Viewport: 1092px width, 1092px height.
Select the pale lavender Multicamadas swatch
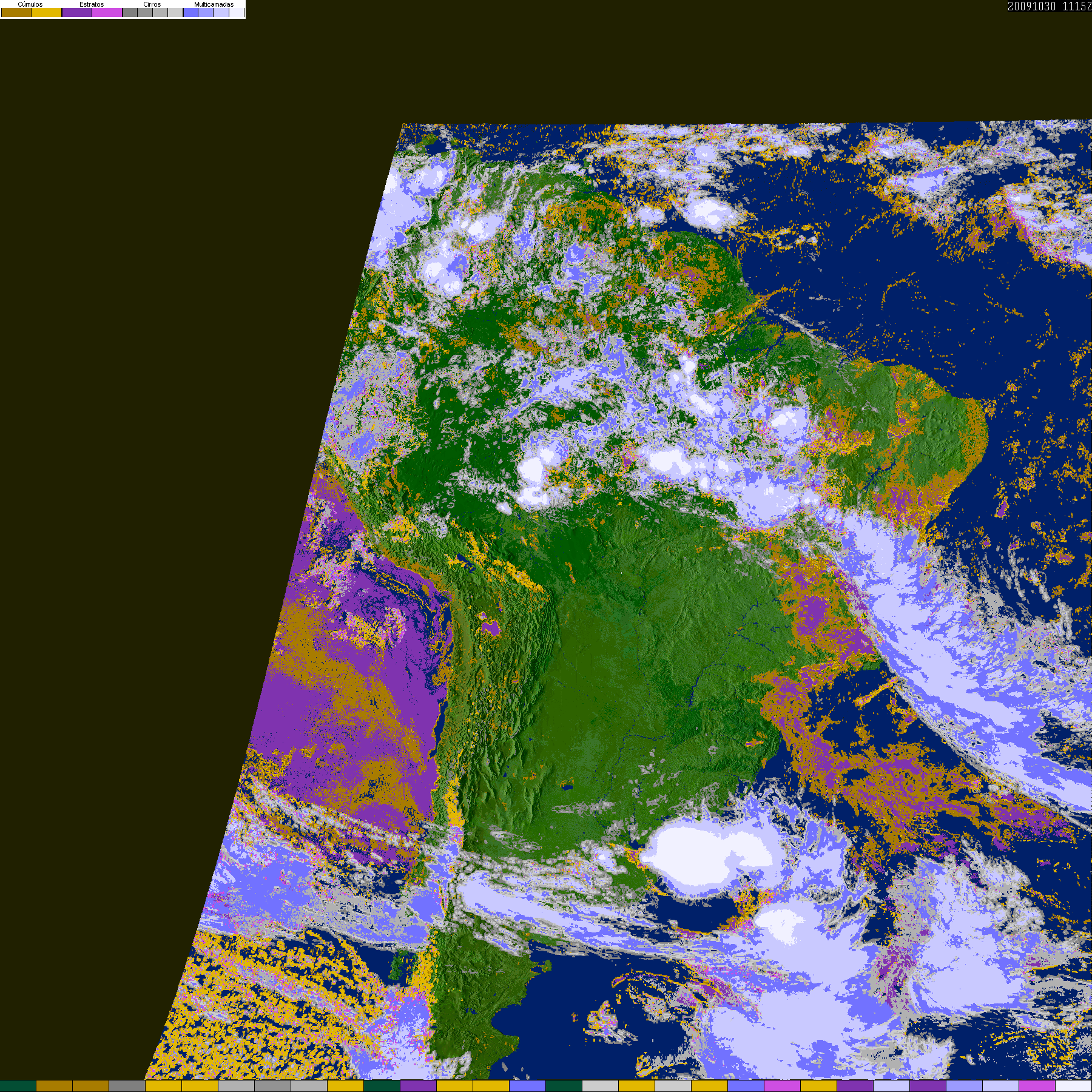pyautogui.click(x=221, y=12)
